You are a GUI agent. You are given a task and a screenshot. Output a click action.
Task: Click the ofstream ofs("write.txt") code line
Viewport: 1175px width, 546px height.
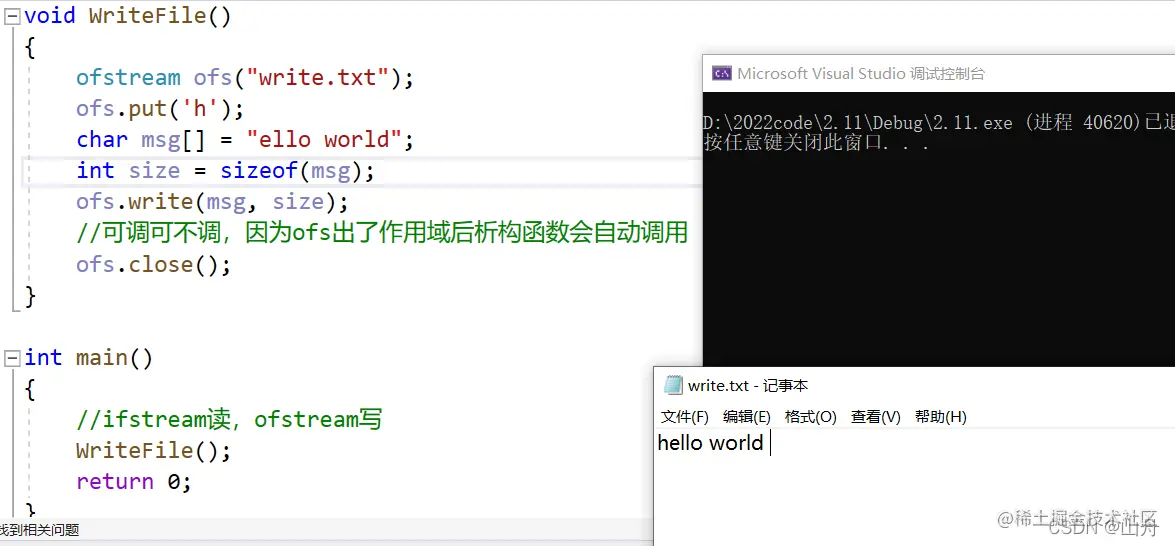coord(244,78)
